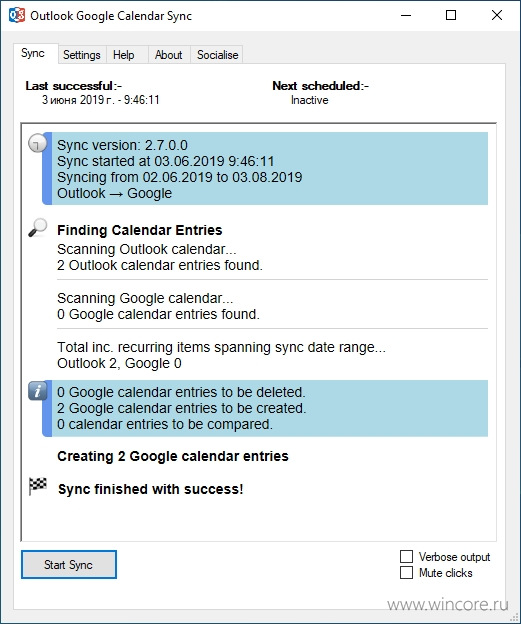Toggle the Mute clicks checkbox

click(406, 573)
